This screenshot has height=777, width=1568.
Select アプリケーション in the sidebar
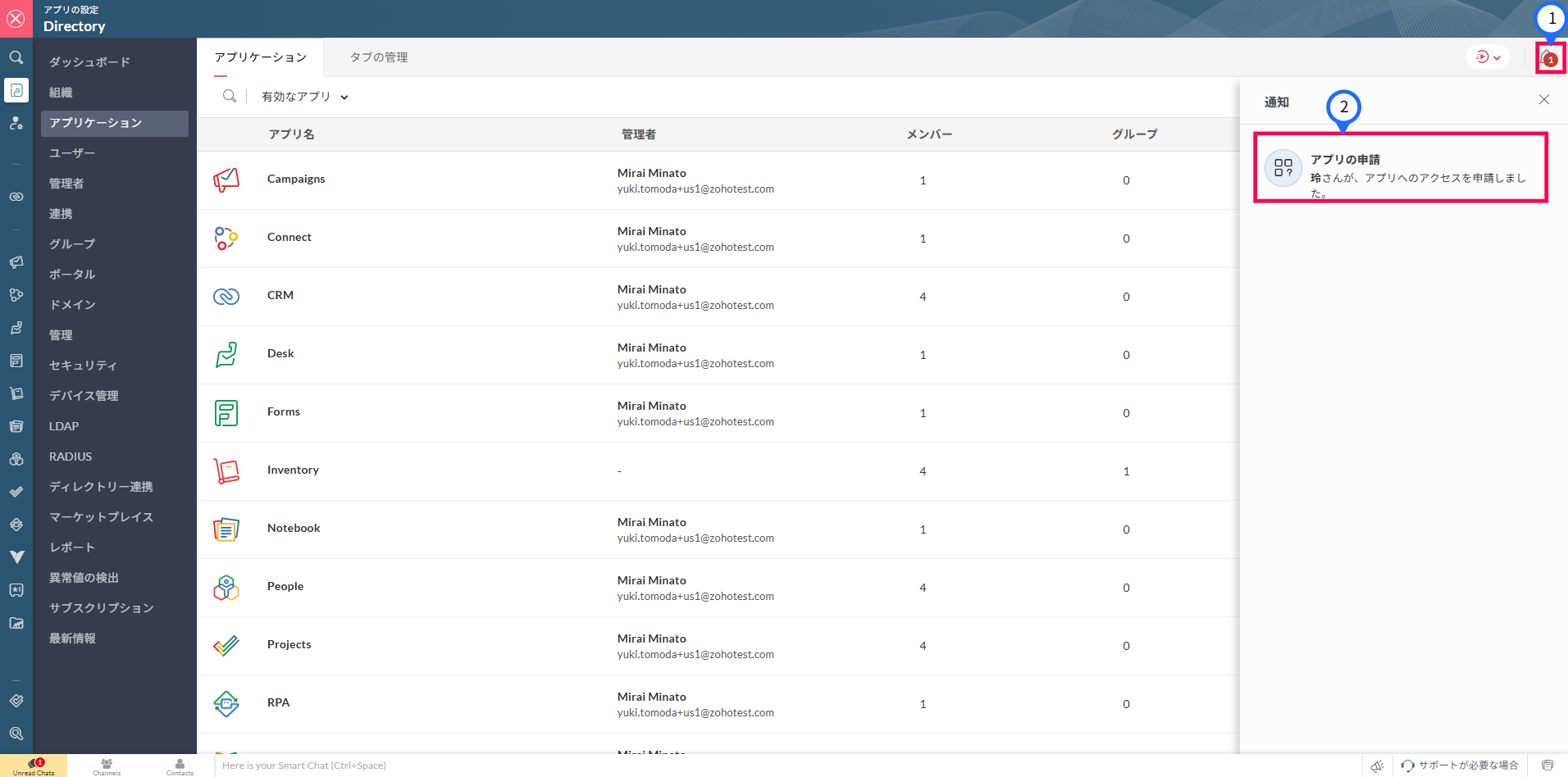coord(115,123)
